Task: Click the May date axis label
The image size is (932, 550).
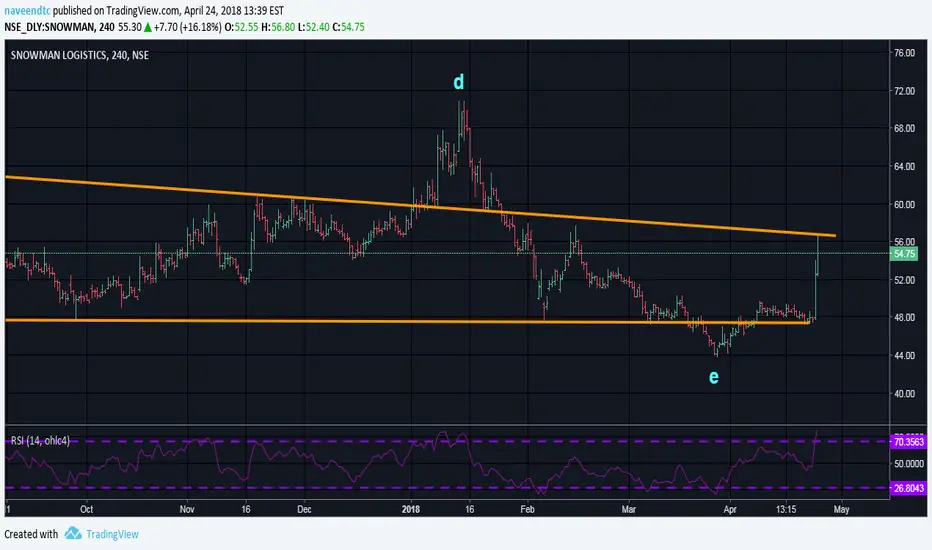Action: coord(841,510)
